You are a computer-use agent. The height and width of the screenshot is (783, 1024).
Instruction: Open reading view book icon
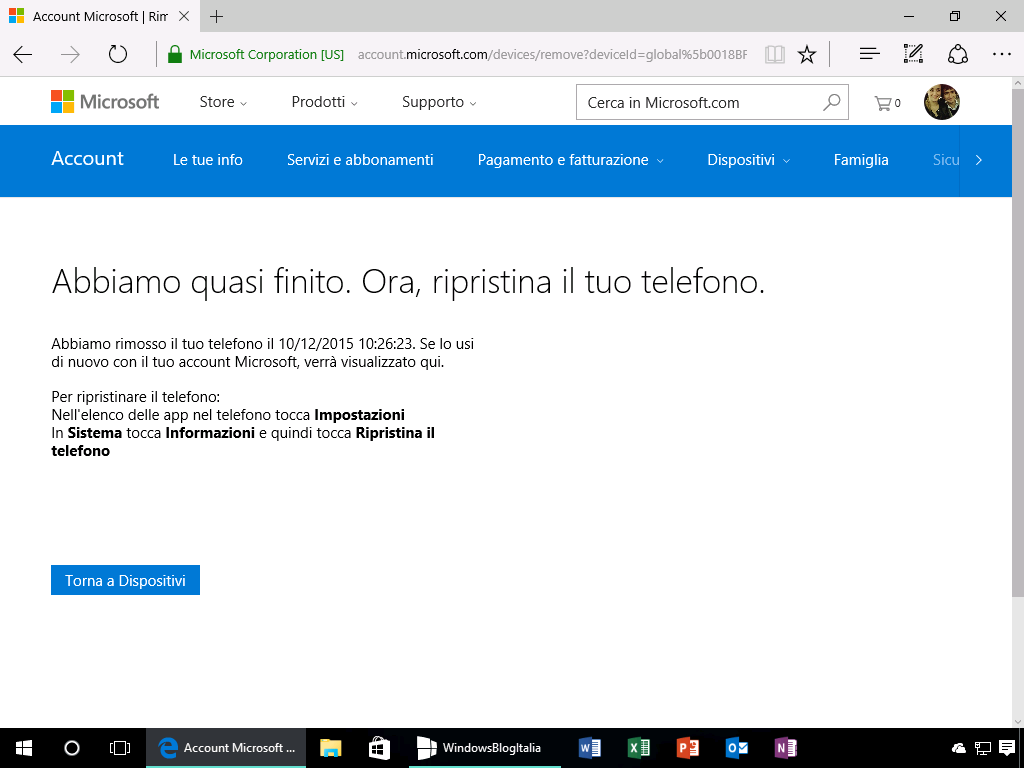pos(775,54)
